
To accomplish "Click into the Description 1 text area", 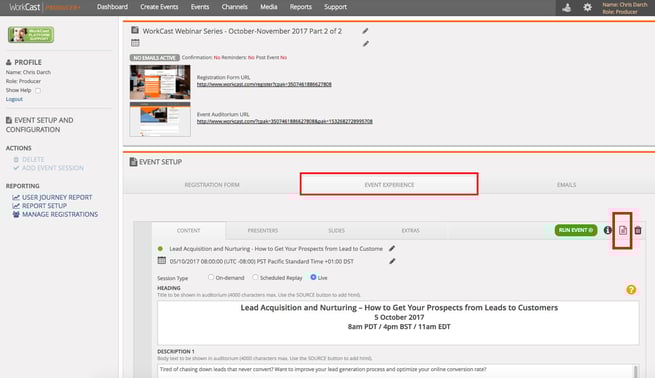I will [x=395, y=371].
